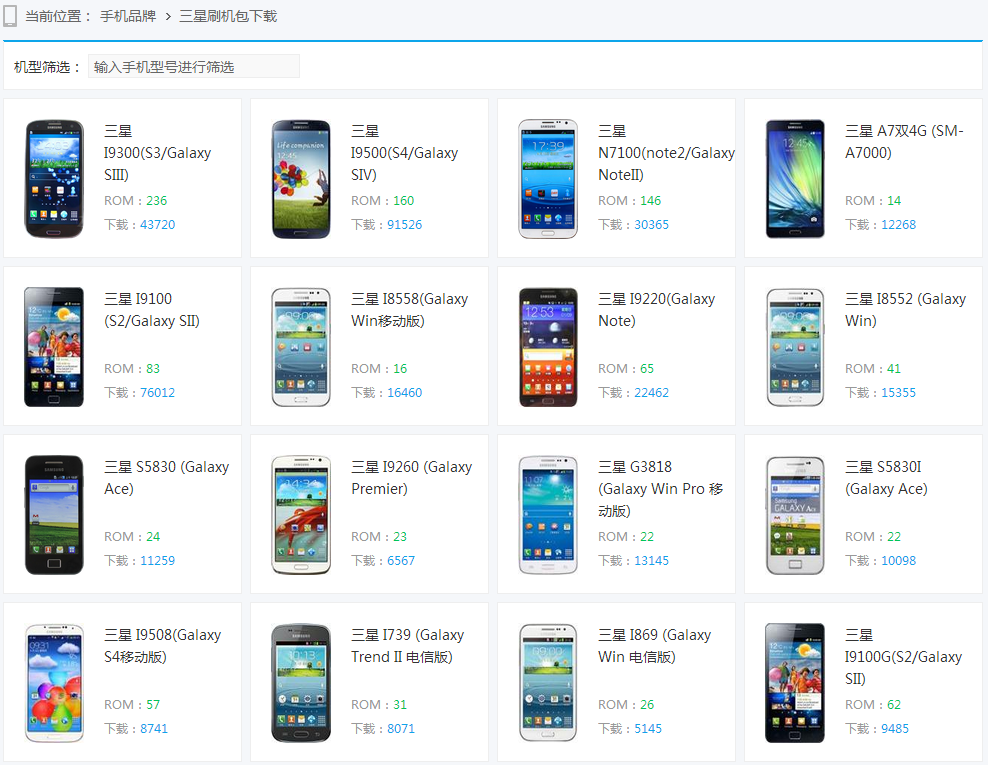Open the 三星 I739 Galaxy Trend II image
988x765 pixels.
click(x=301, y=684)
